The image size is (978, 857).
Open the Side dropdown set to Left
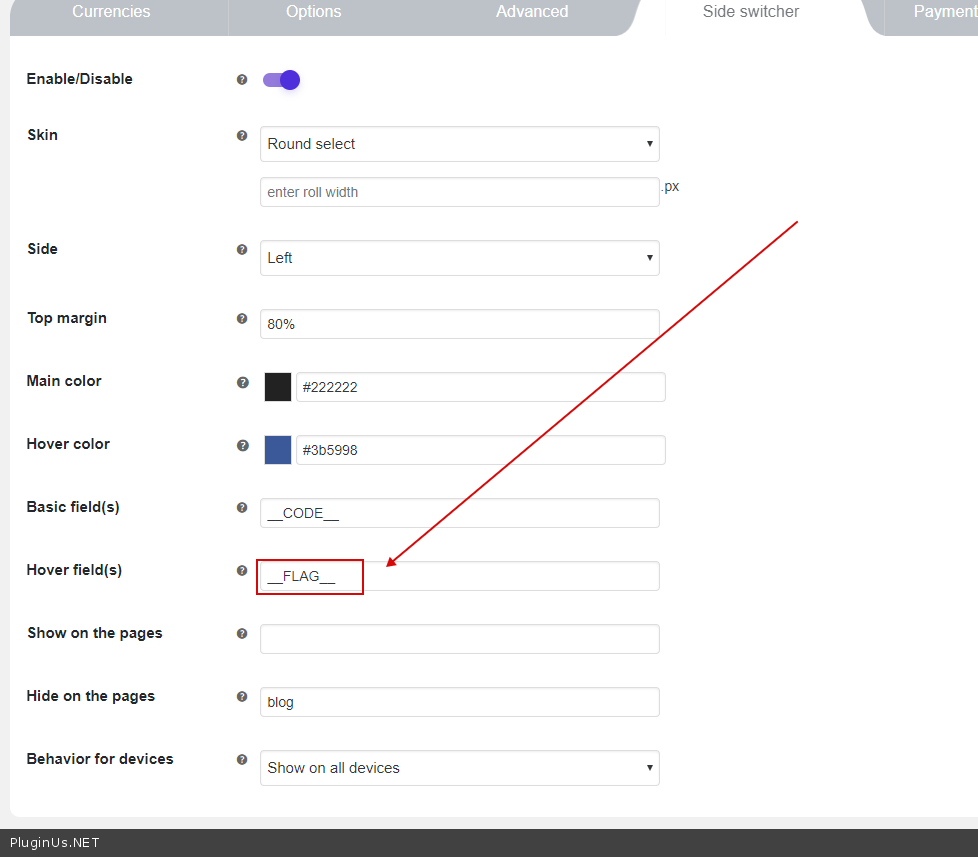click(459, 258)
